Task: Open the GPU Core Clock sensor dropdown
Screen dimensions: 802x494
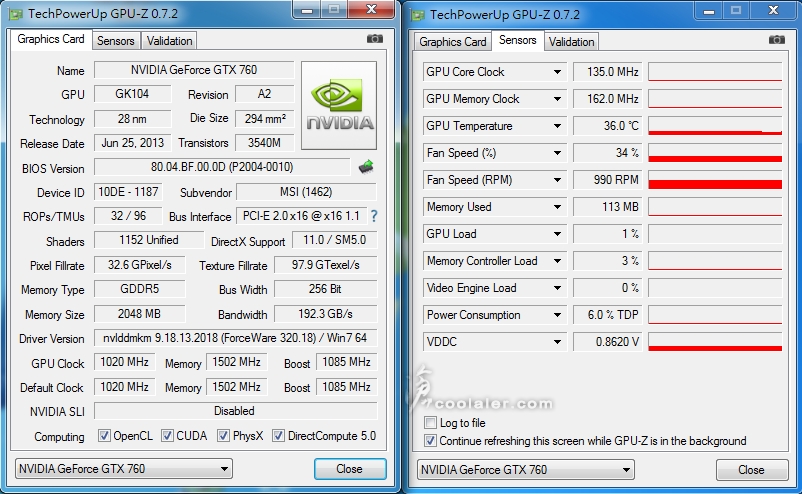Action: (x=558, y=72)
